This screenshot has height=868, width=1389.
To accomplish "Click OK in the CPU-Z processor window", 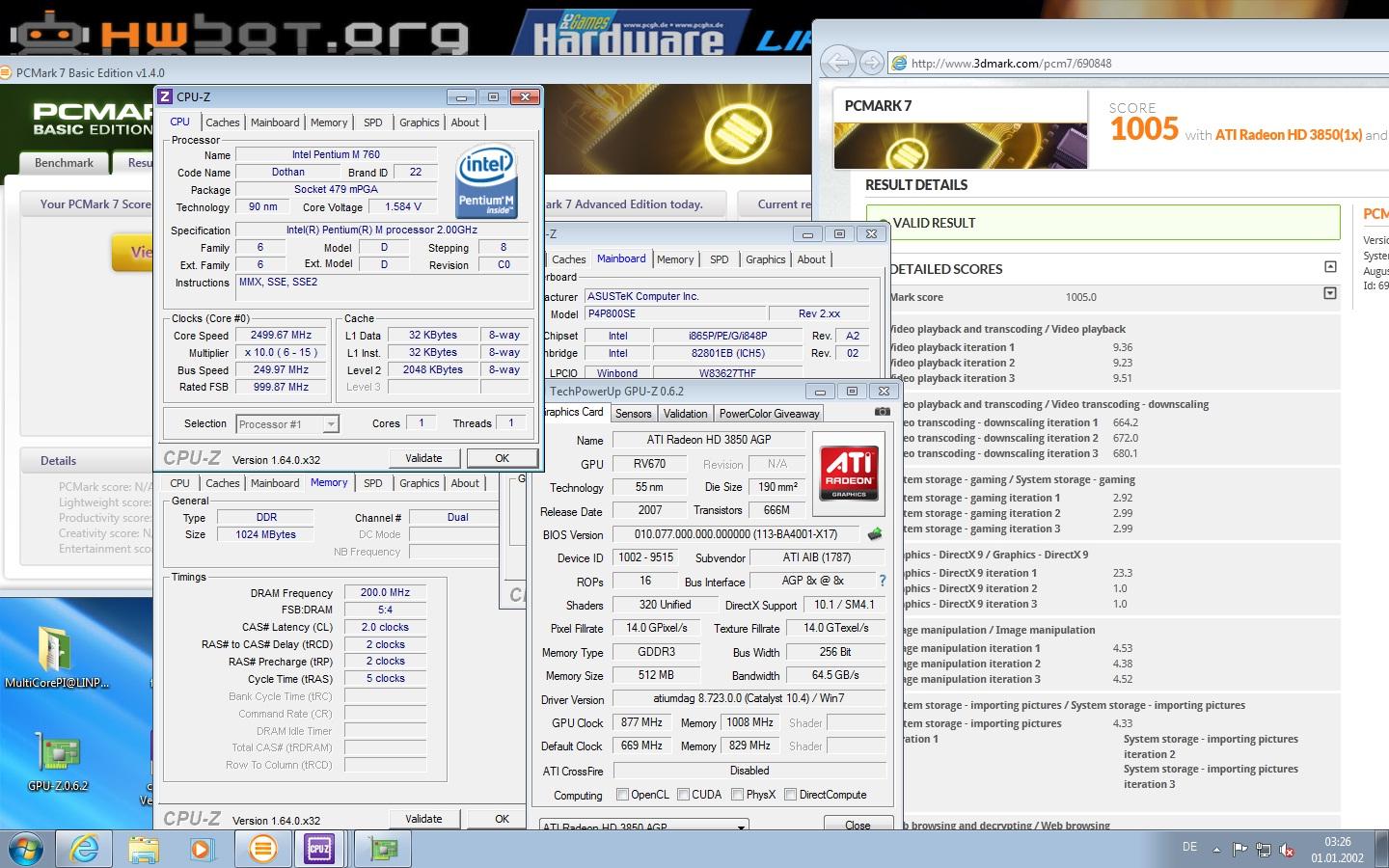I will coord(502,458).
